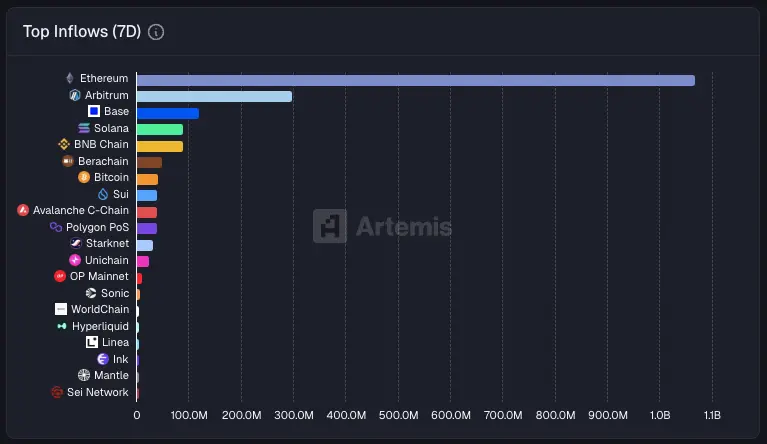Image resolution: width=767 pixels, height=444 pixels.
Task: Click the OP Mainnet logo icon
Action: pos(60,276)
